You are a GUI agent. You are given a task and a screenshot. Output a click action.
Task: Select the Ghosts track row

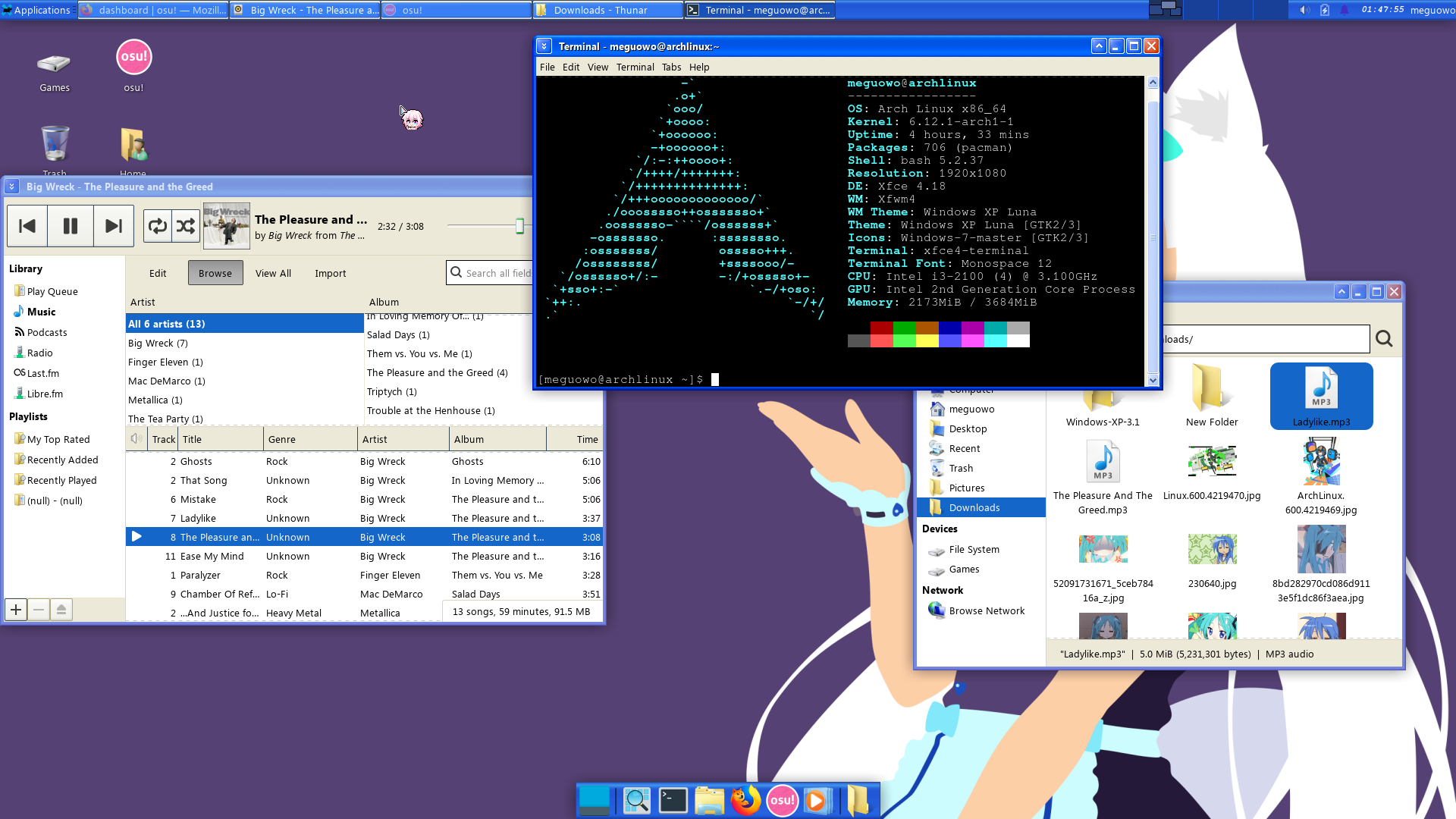[x=364, y=461]
